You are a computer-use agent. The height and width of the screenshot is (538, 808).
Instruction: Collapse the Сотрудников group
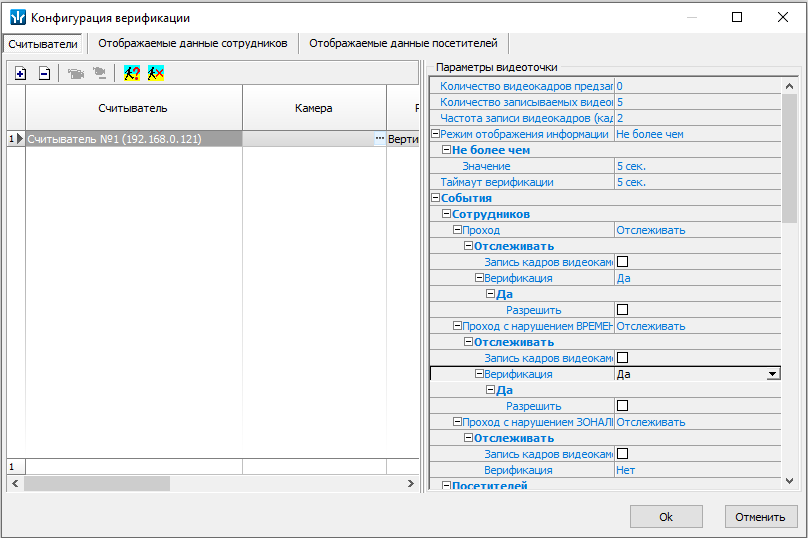tap(446, 214)
